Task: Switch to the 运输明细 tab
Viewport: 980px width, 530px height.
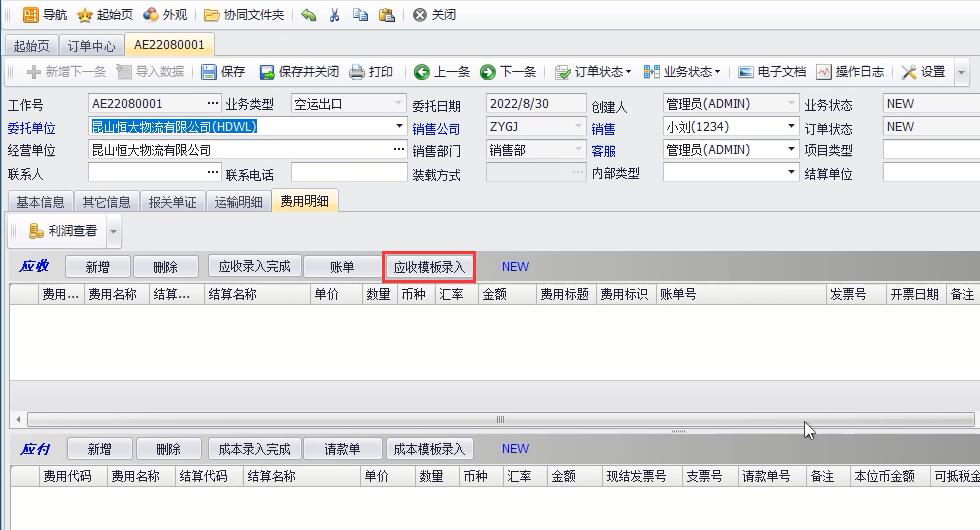Action: pyautogui.click(x=238, y=202)
